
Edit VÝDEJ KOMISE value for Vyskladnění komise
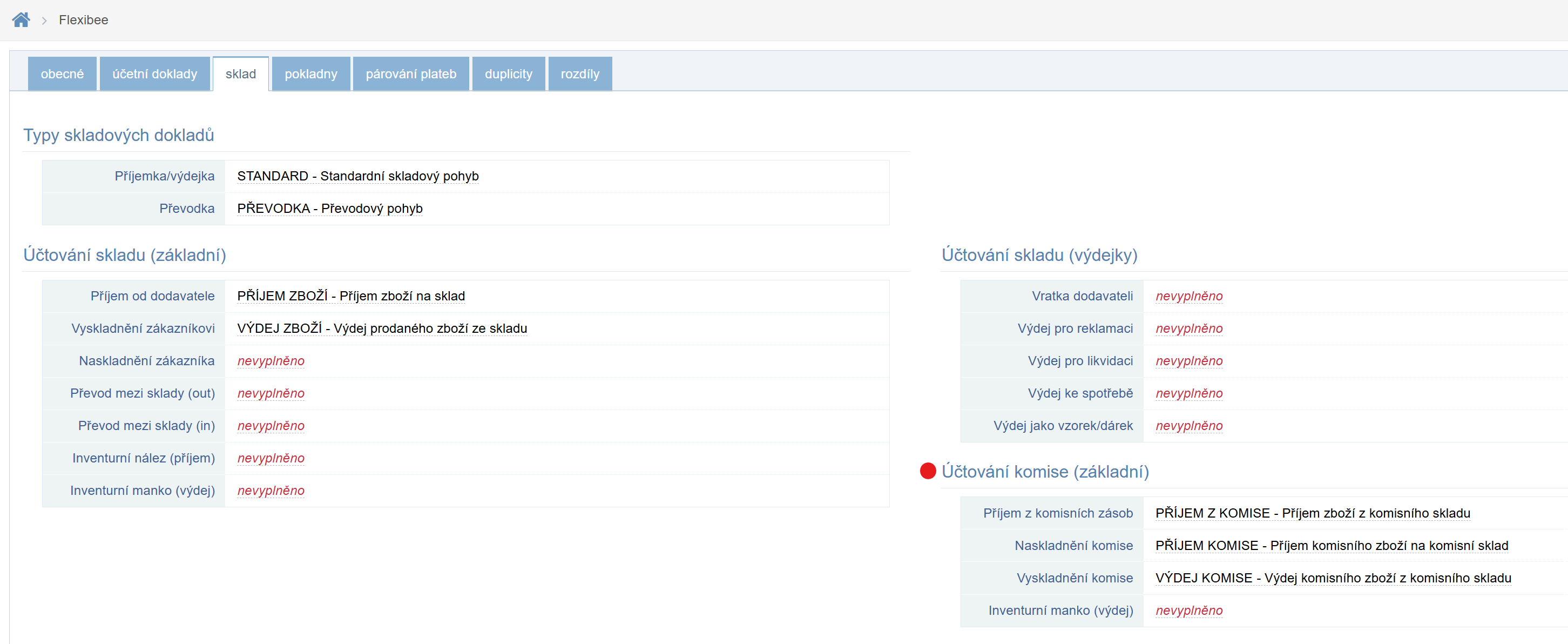point(1333,578)
